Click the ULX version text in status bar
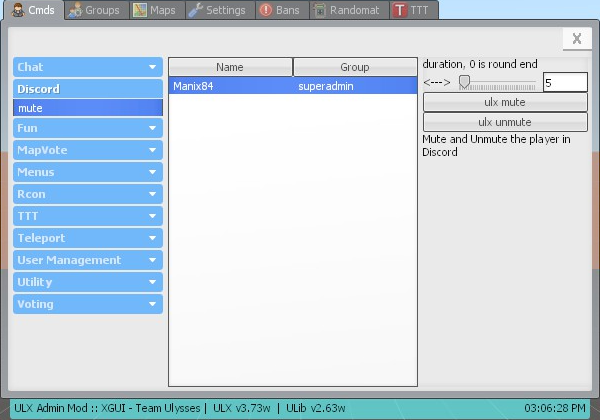Viewport: 600px width, 420px height. point(242,408)
